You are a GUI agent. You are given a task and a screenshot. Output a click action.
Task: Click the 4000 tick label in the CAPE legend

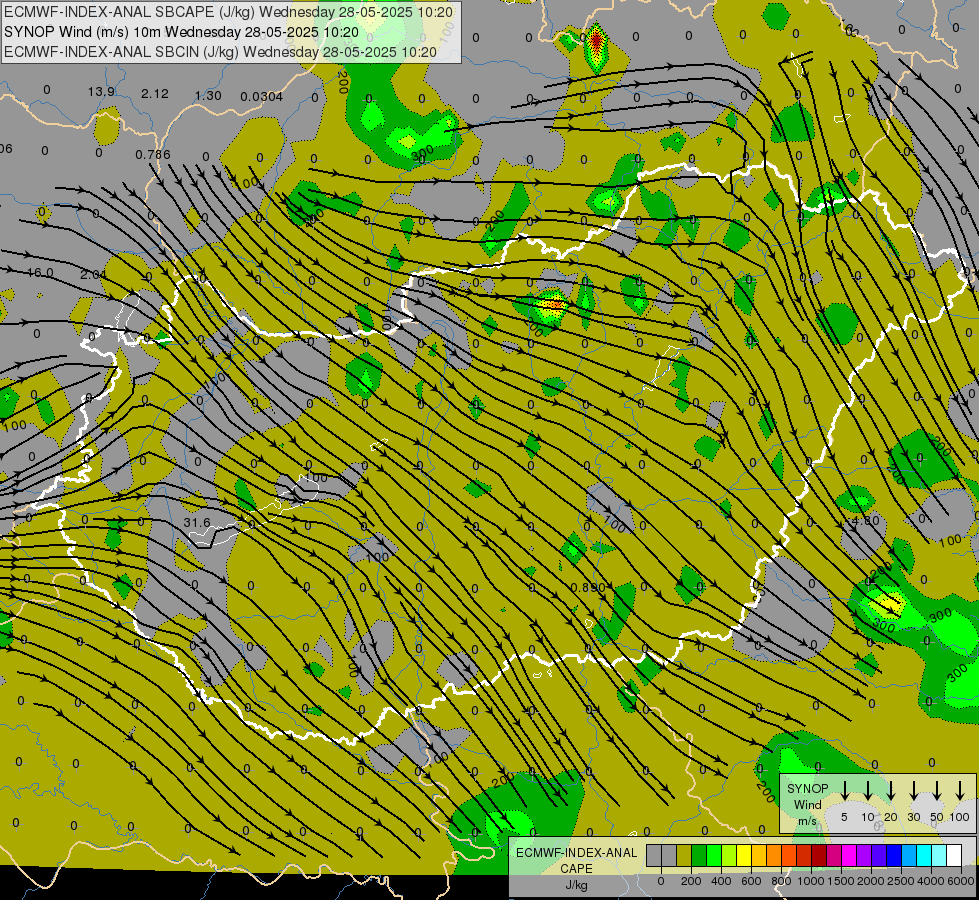click(x=931, y=881)
